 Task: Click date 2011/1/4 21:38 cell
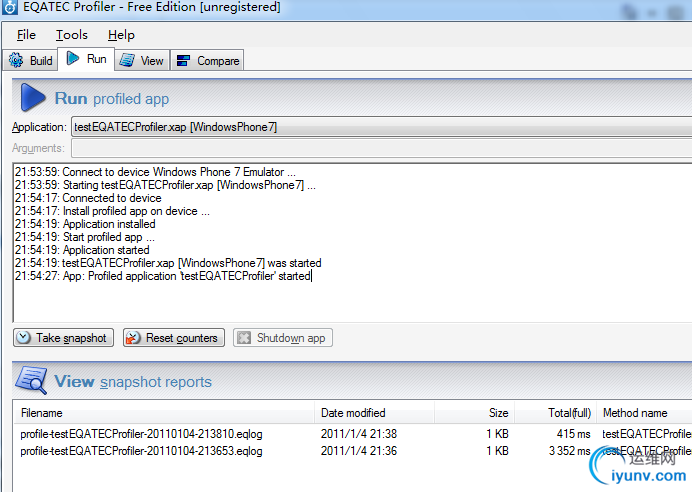tap(359, 434)
